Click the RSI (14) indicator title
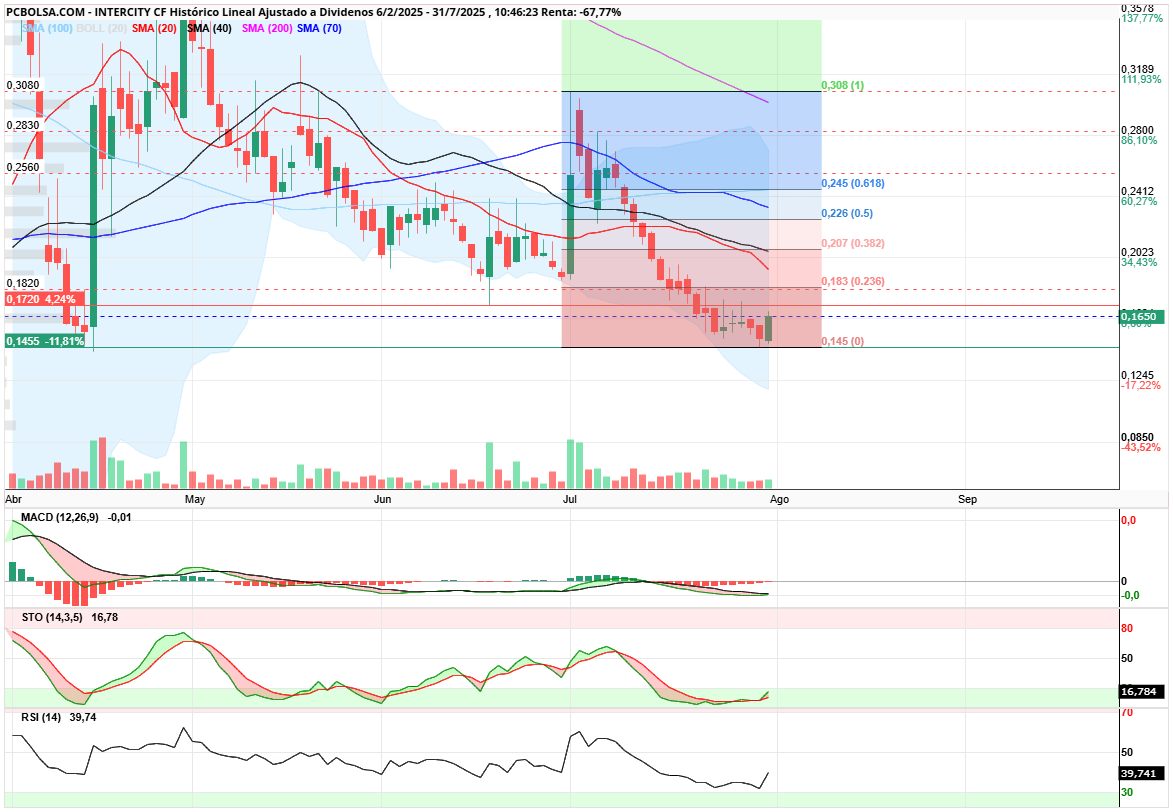 (41, 717)
